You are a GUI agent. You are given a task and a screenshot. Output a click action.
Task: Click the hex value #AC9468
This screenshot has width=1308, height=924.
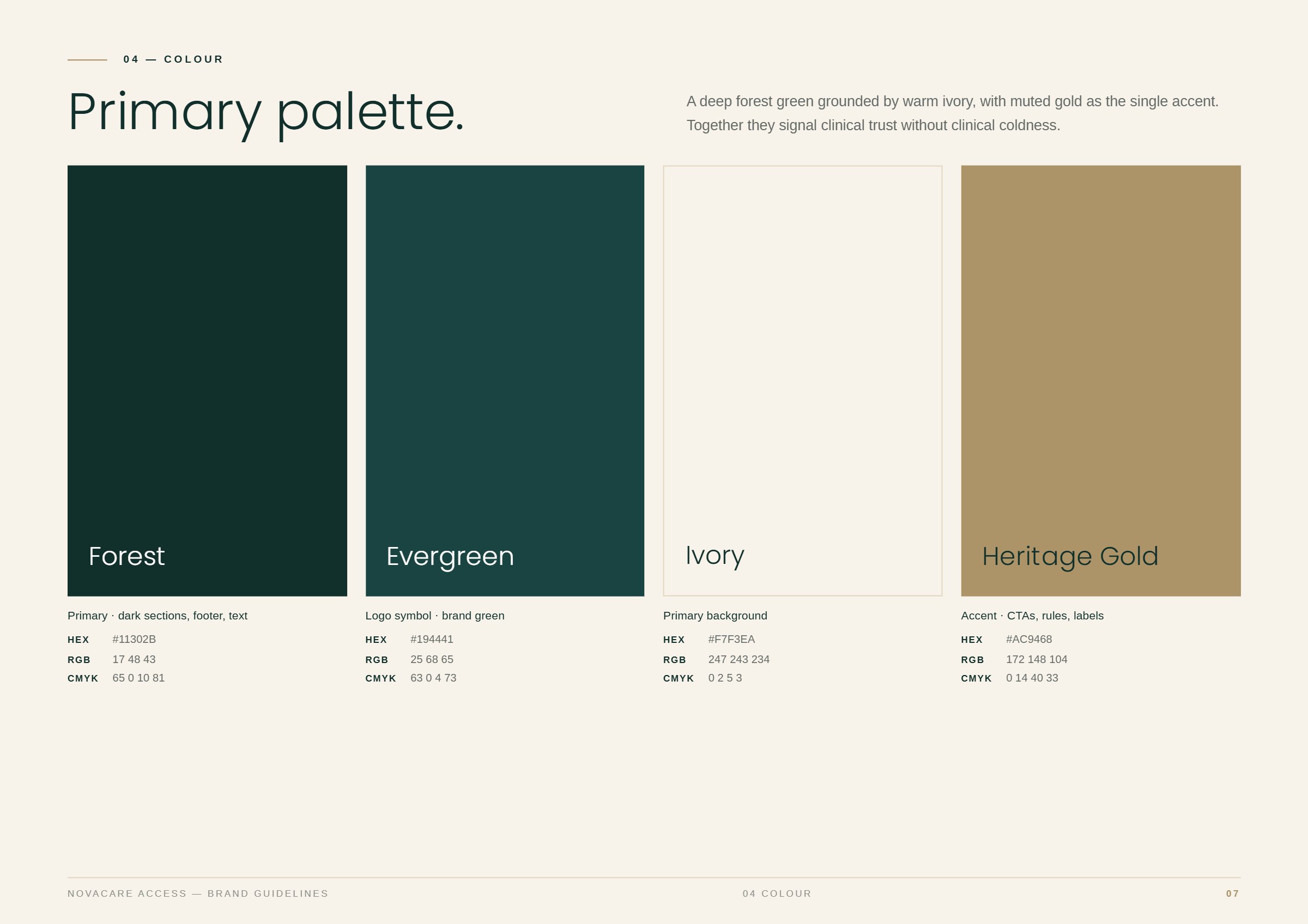pyautogui.click(x=1029, y=640)
